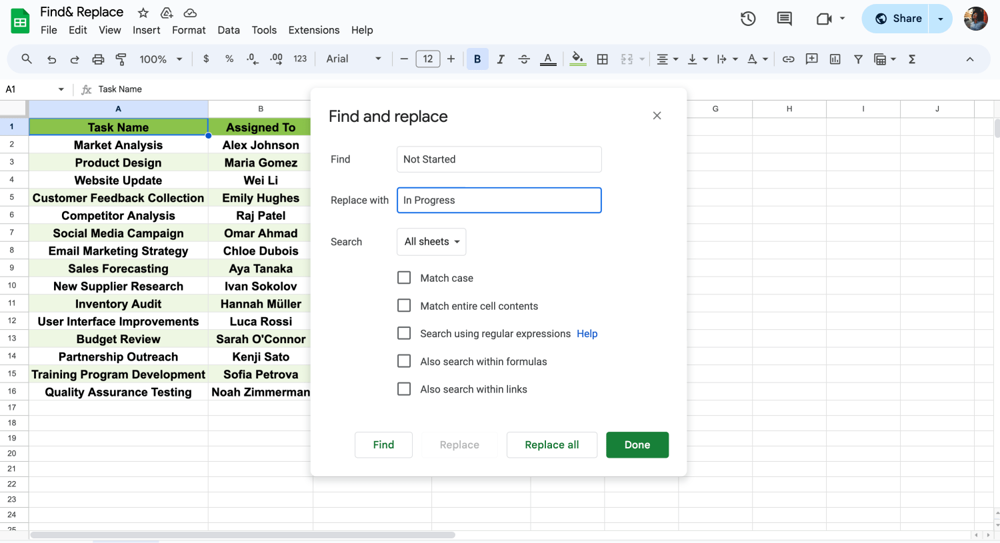Open version history clock icon
1000x543 pixels.
(748, 19)
